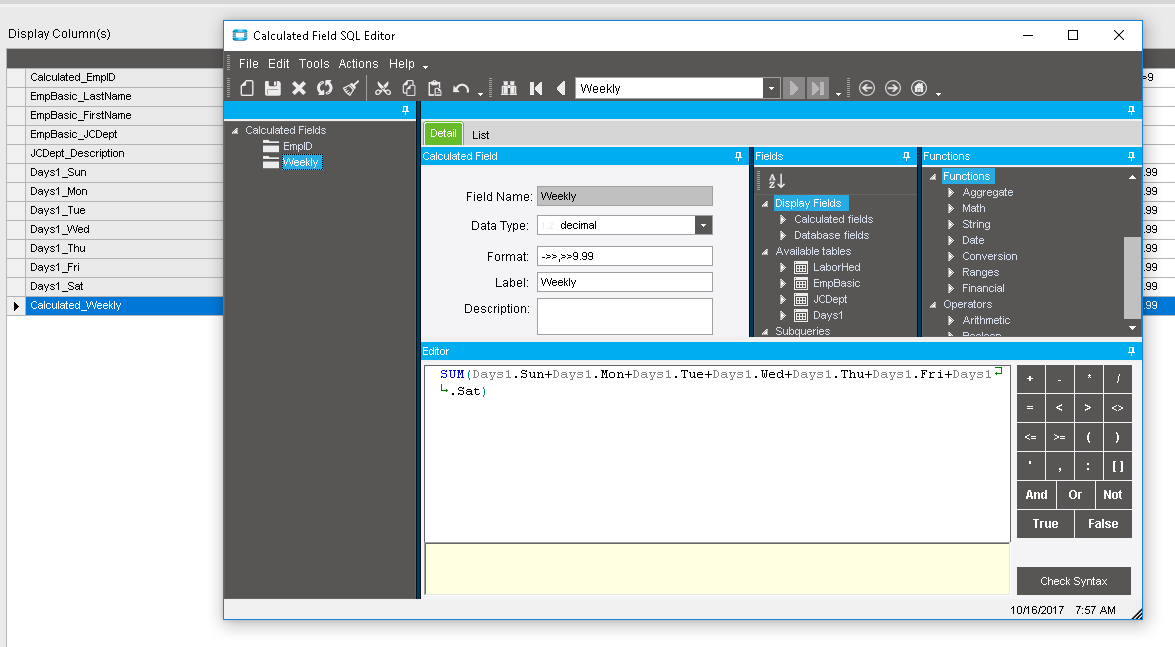
Task: Open the Actions menu
Action: 358,64
